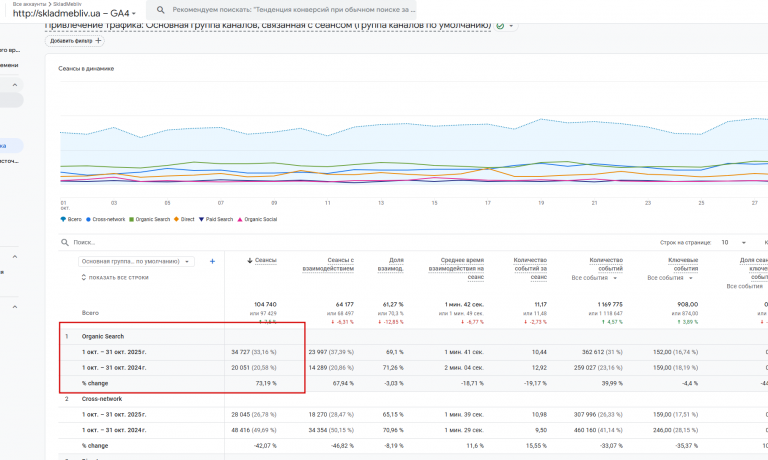This screenshot has height=460, width=768.
Task: Open Все события dropdown under Количество событий
Action: pyautogui.click(x=594, y=278)
